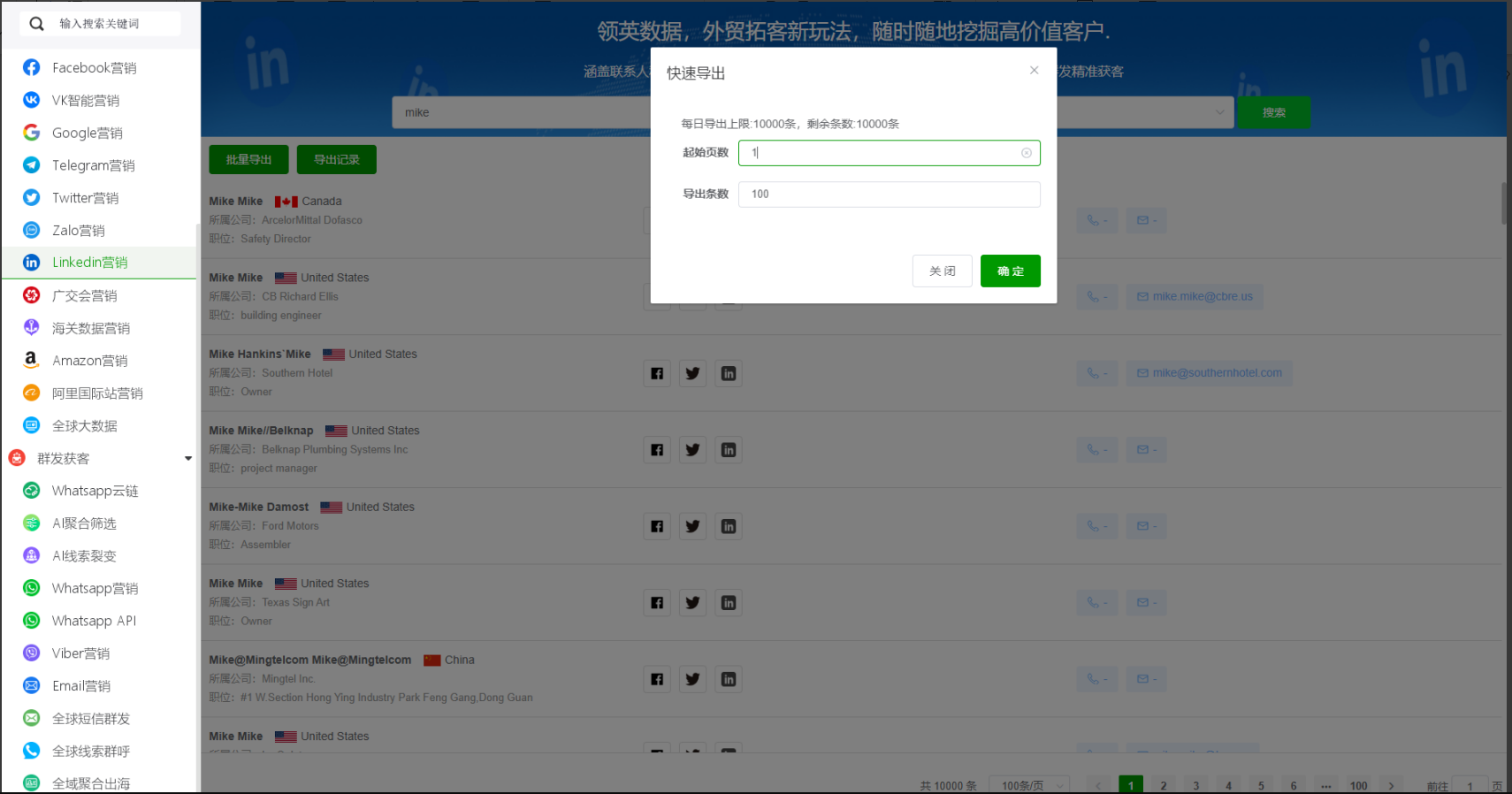Click the Whatsapp API icon
The height and width of the screenshot is (794, 1512).
pyautogui.click(x=31, y=621)
